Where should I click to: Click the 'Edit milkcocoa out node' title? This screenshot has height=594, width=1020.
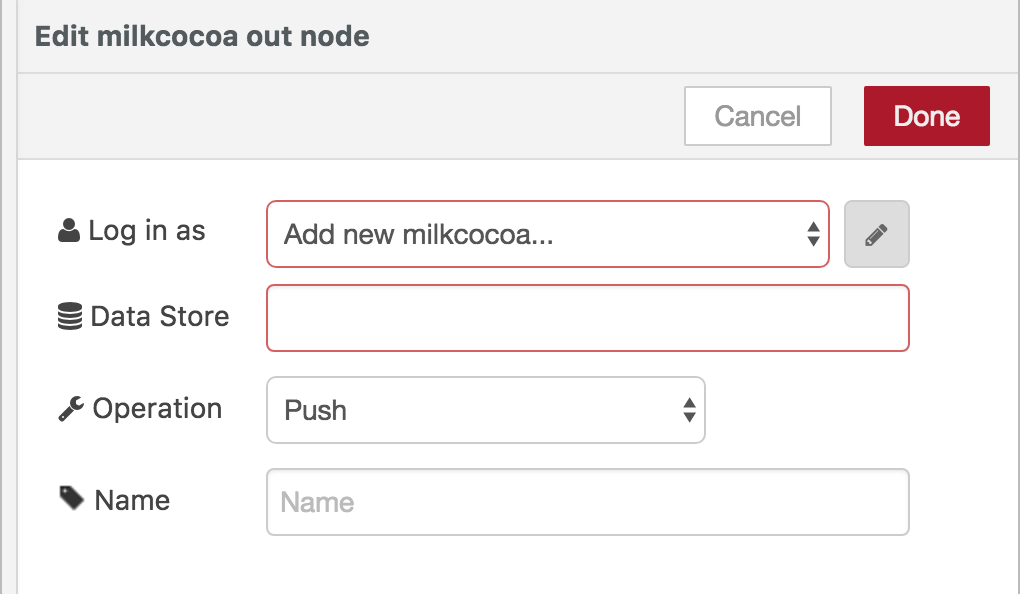coord(202,37)
